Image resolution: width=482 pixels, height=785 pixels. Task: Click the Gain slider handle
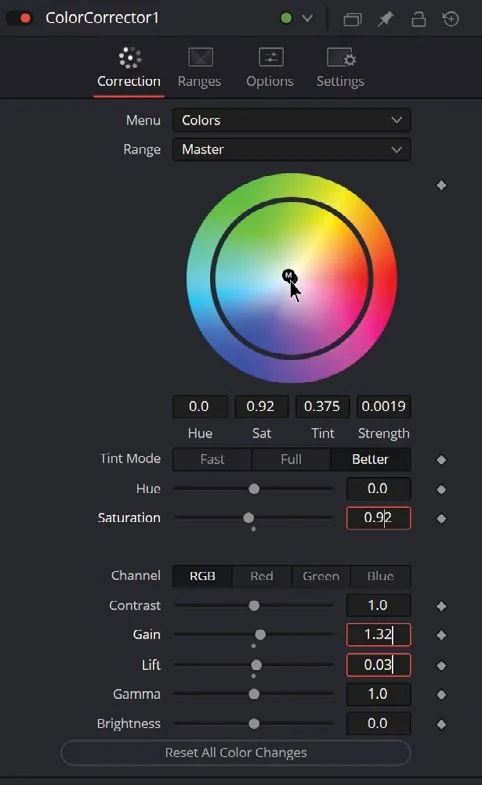point(260,635)
